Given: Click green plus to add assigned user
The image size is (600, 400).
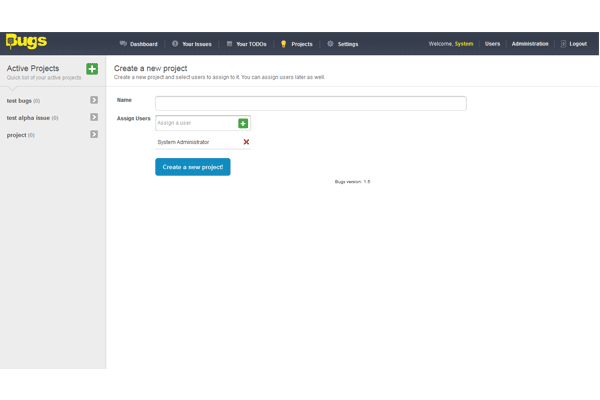Looking at the screenshot, I should click(243, 123).
